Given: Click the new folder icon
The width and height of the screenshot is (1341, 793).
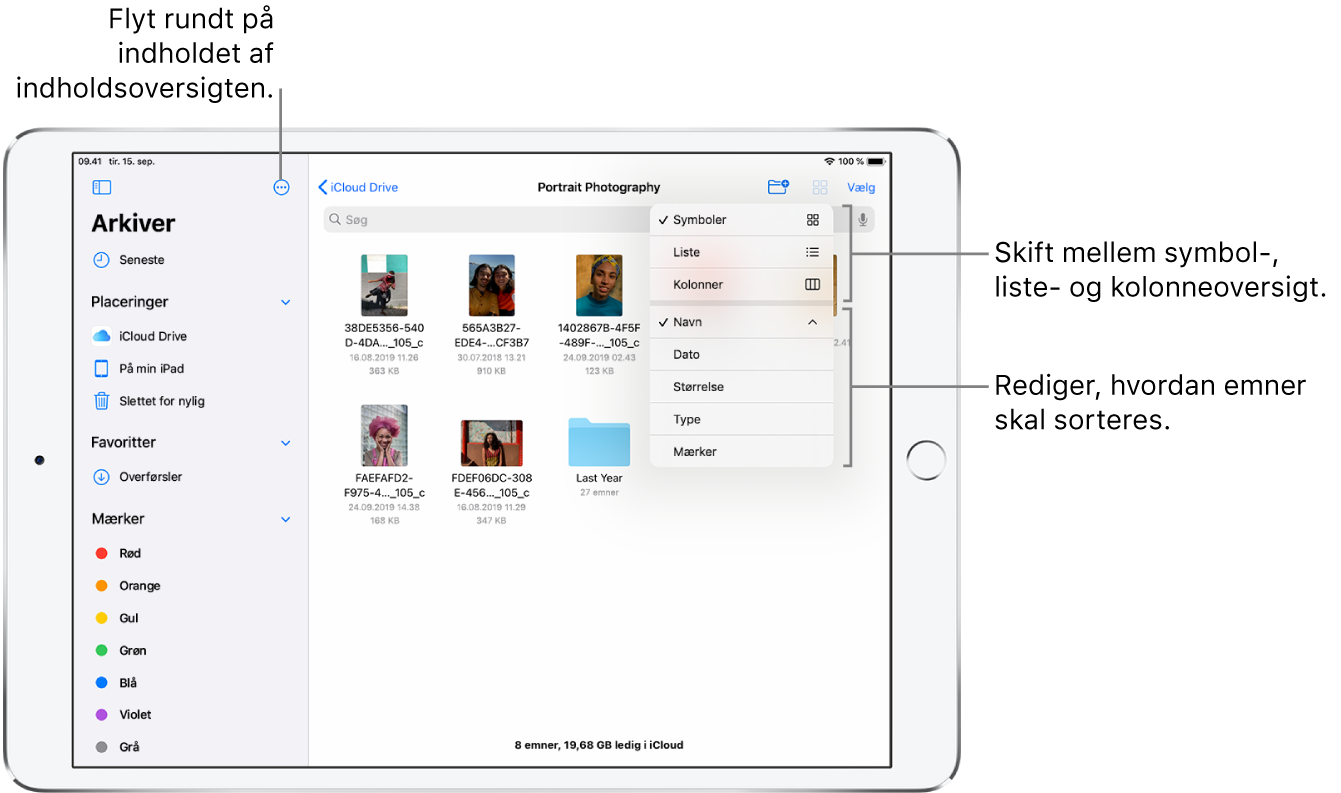Looking at the screenshot, I should pos(778,187).
